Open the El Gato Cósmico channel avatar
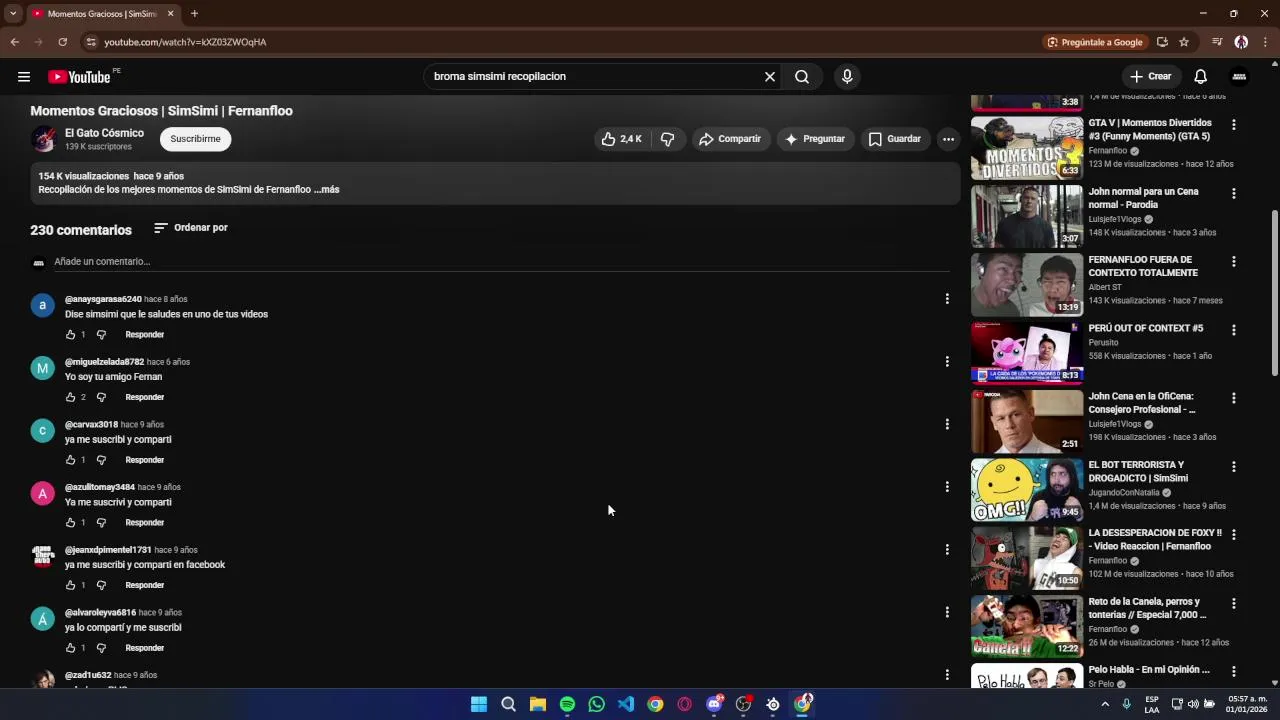The image size is (1280, 720). 43,139
